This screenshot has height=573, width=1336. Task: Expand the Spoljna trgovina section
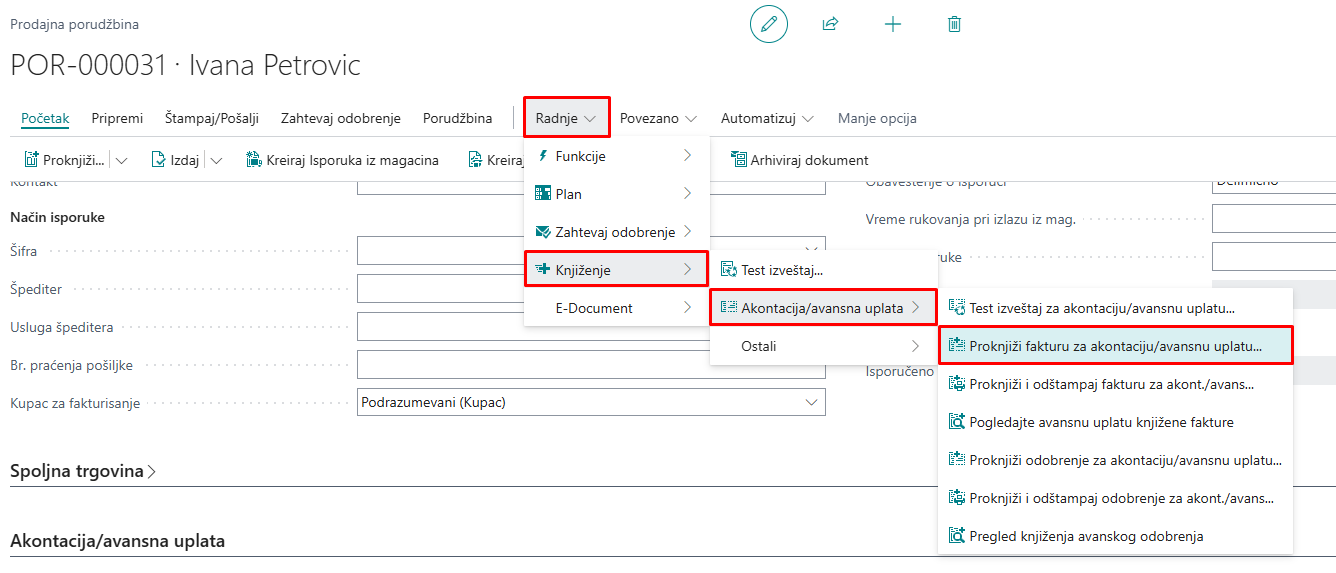pos(83,471)
